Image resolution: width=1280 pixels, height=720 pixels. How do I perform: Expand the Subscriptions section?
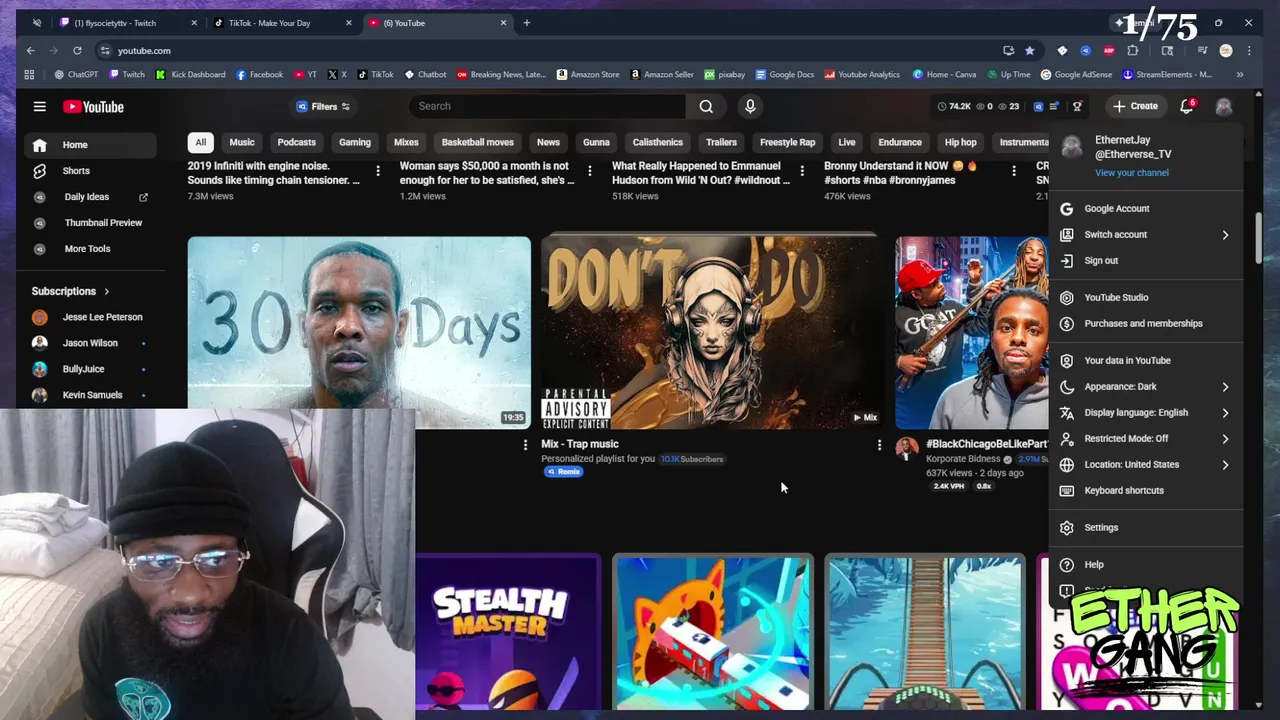[71, 291]
